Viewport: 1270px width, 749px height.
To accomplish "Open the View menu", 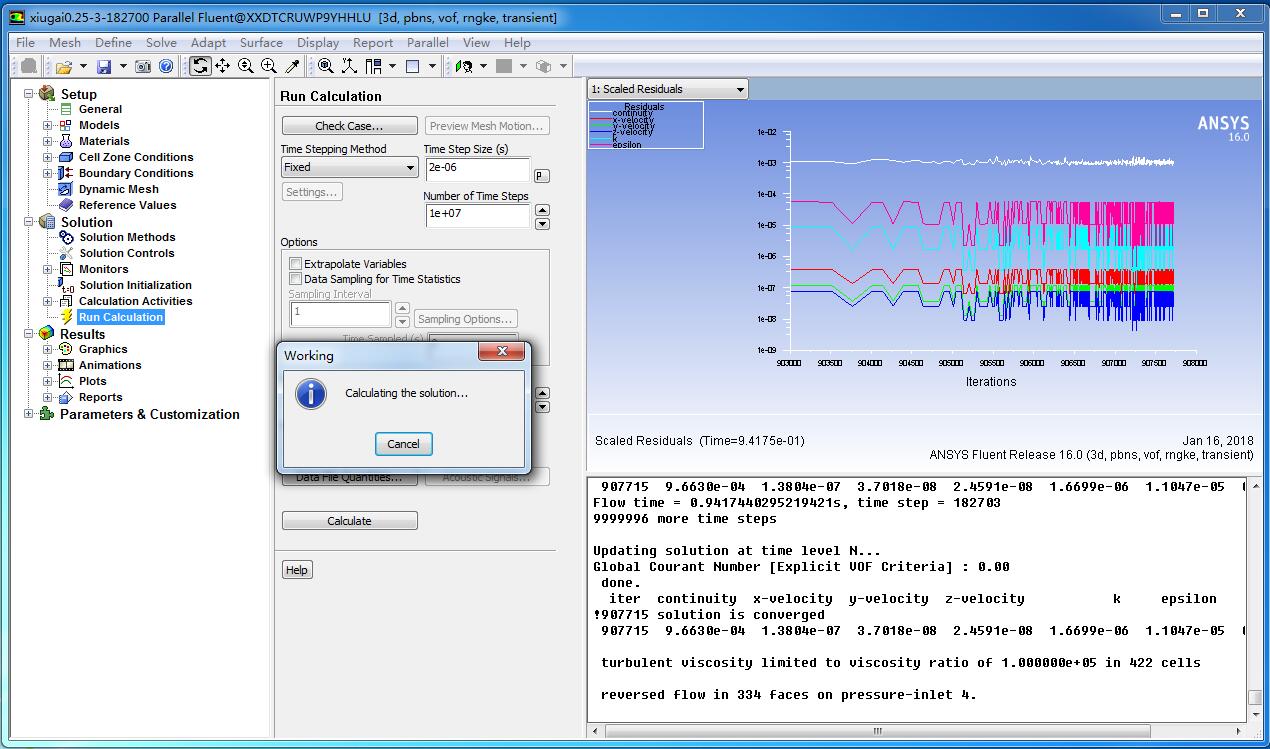I will click(477, 43).
